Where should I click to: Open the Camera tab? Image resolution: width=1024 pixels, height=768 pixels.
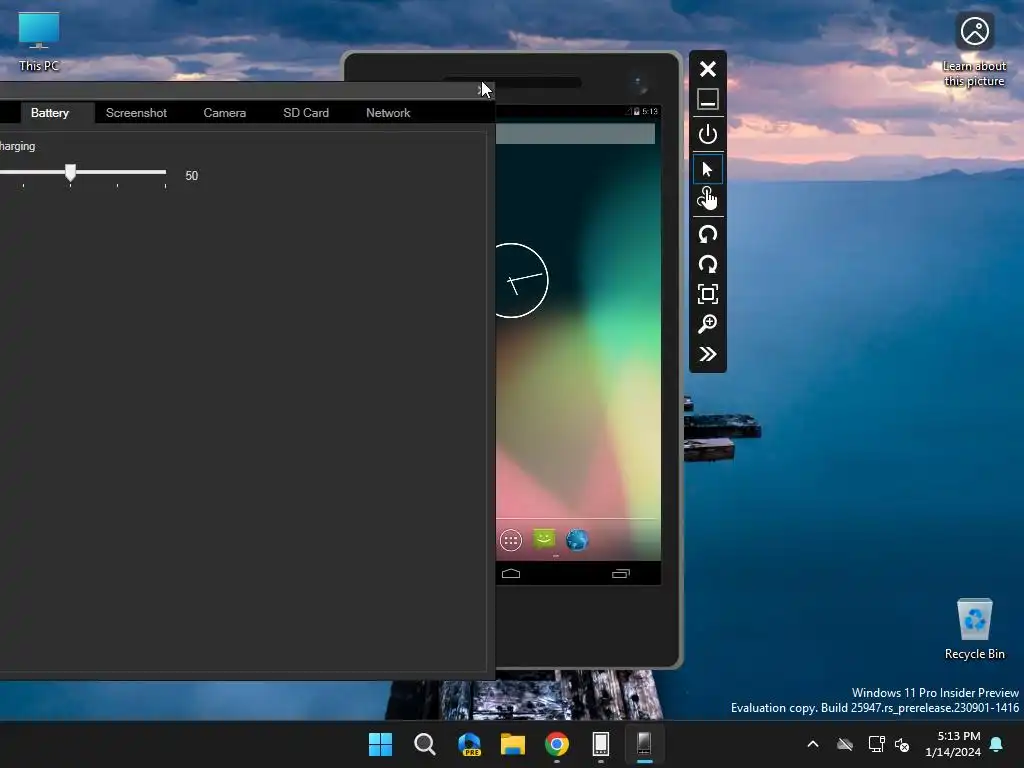coord(225,113)
